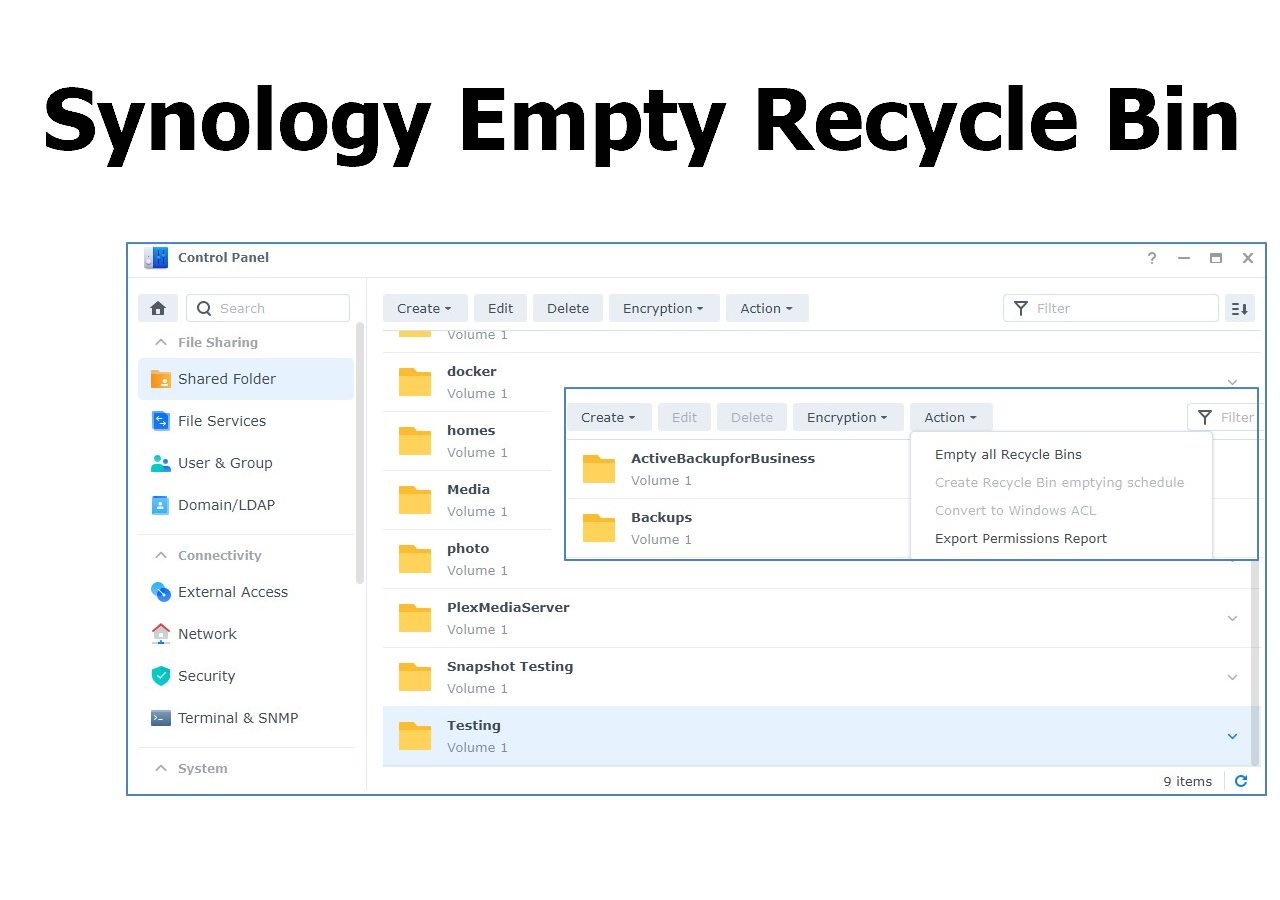This screenshot has width=1280, height=900.
Task: Collapse the System sidebar section
Action: click(160, 768)
